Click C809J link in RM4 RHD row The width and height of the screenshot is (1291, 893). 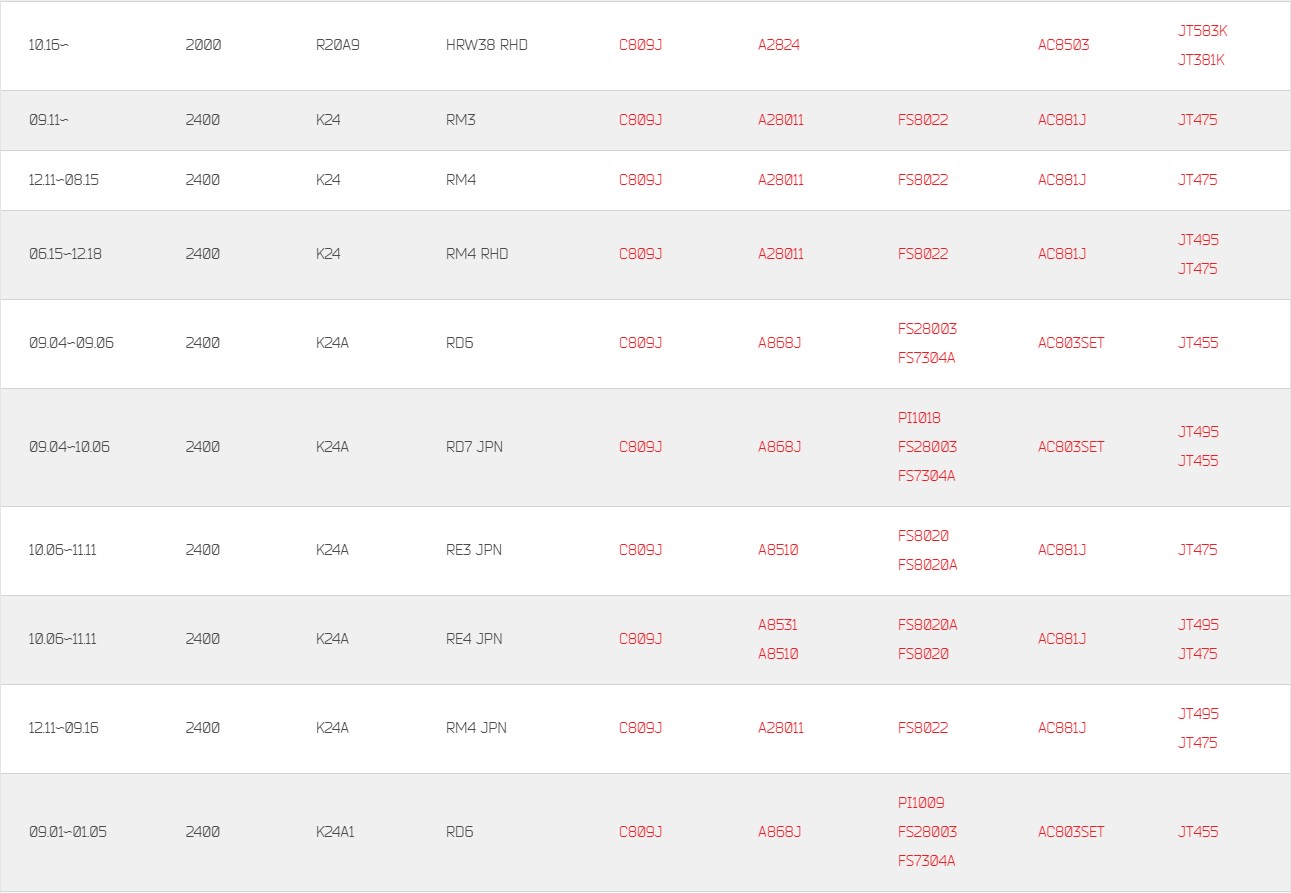pos(640,254)
